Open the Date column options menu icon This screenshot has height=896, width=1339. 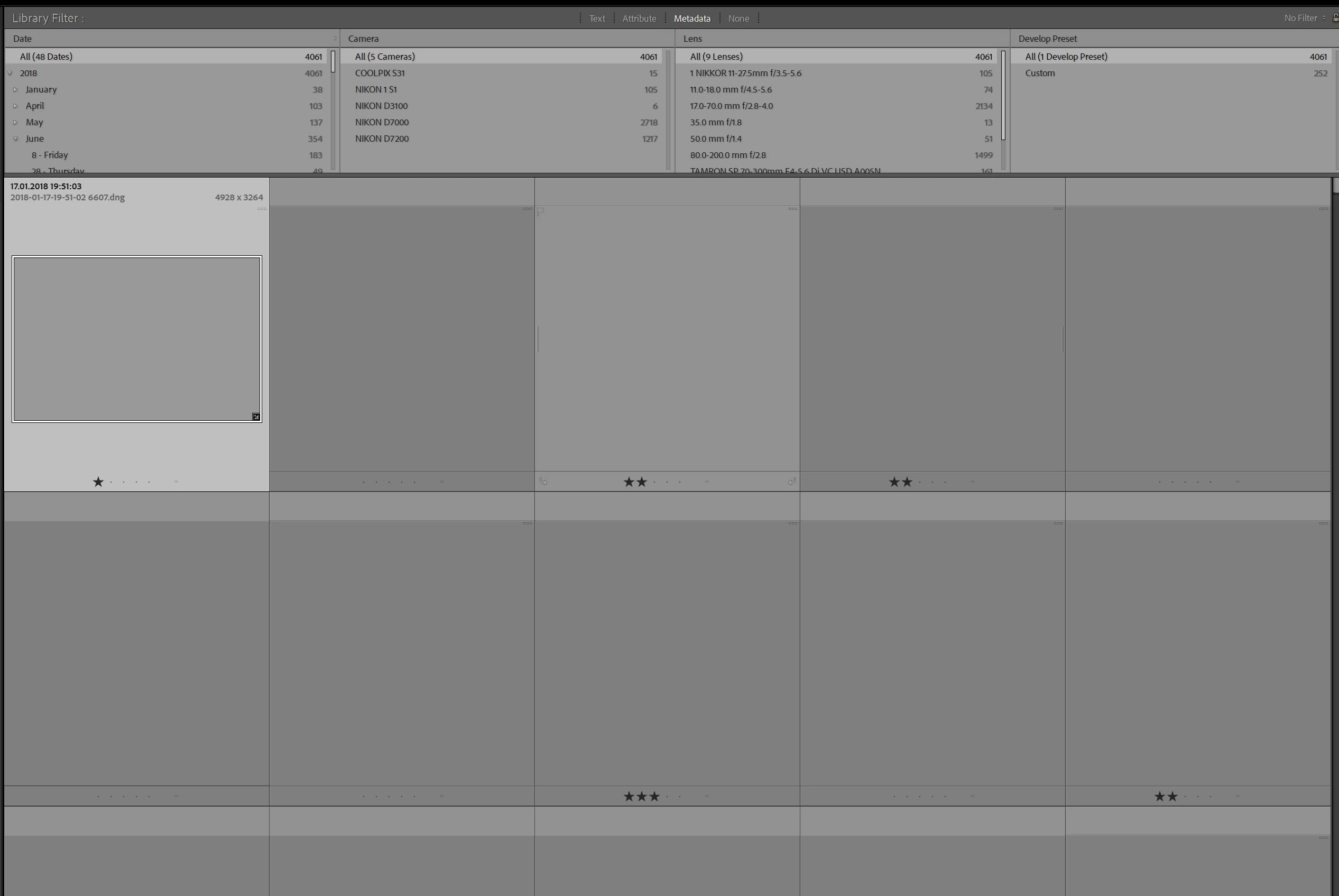pyautogui.click(x=335, y=38)
